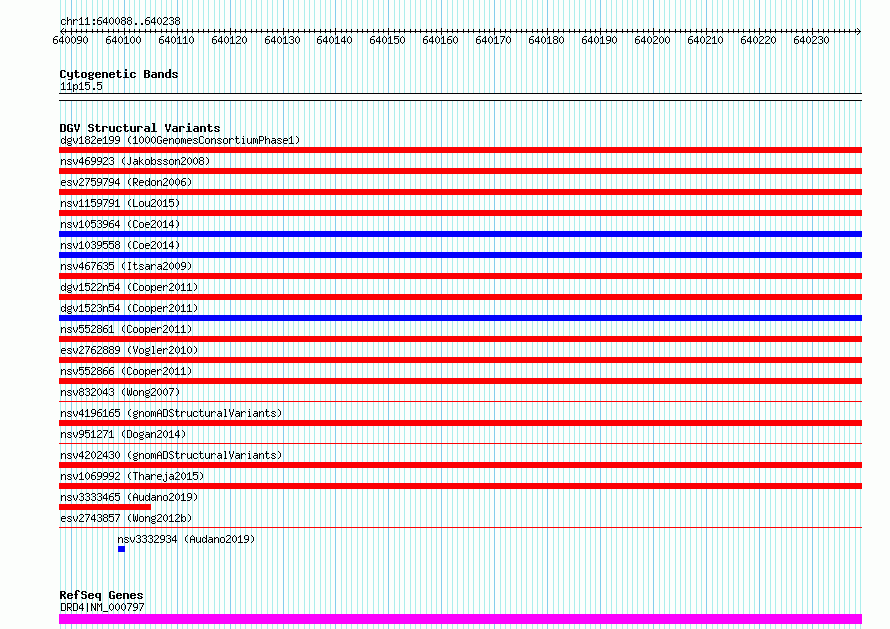Open nsv552861 (Cooper2011) variant label
This screenshot has width=890, height=629.
click(126, 329)
